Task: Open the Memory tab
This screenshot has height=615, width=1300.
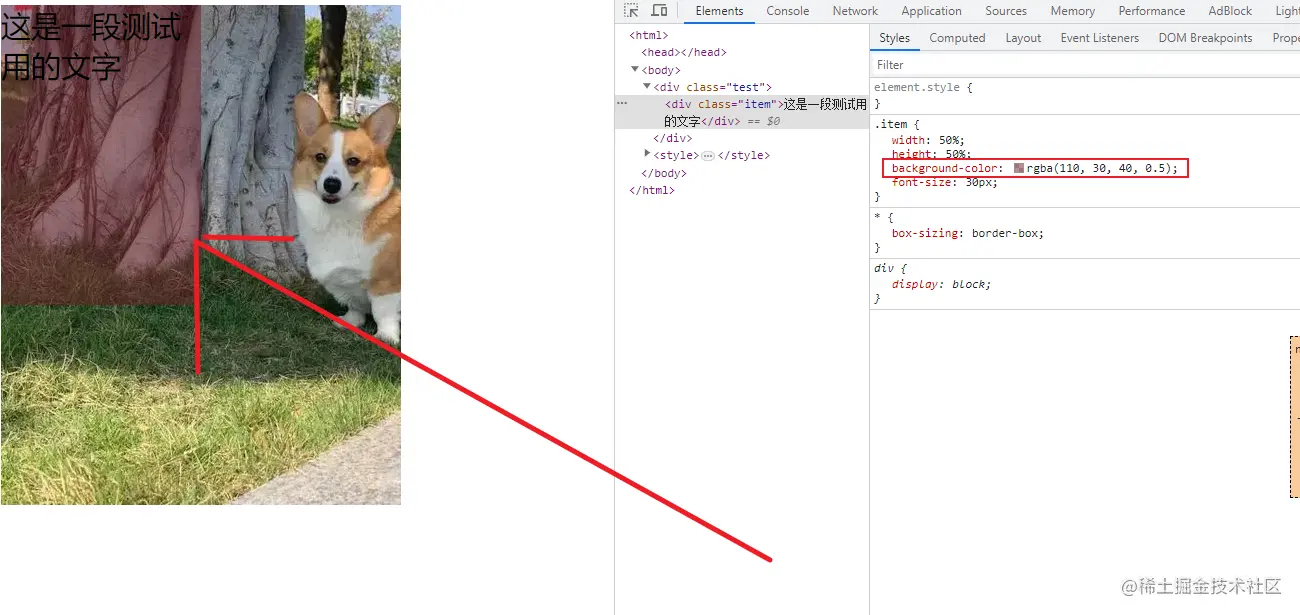Action: [x=1073, y=11]
